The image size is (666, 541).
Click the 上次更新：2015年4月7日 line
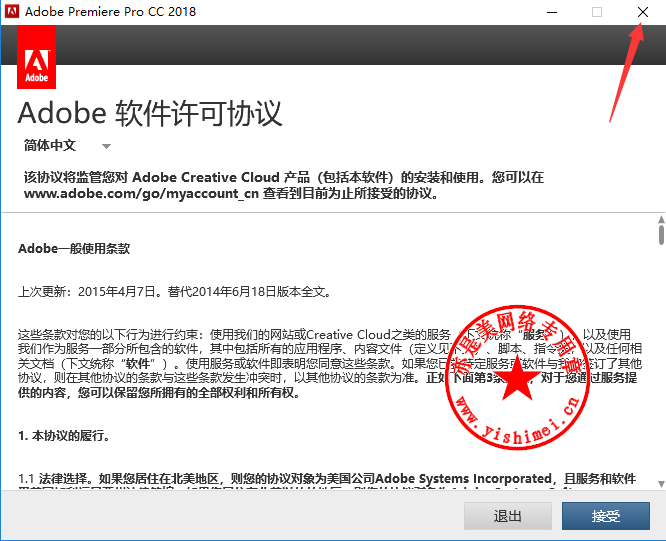pos(174,292)
